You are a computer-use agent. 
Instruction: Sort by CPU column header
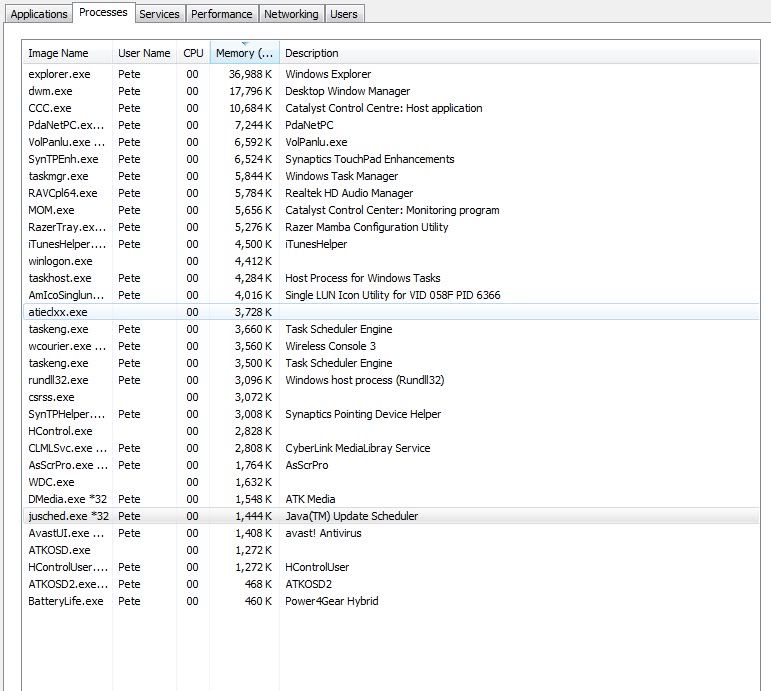point(193,53)
